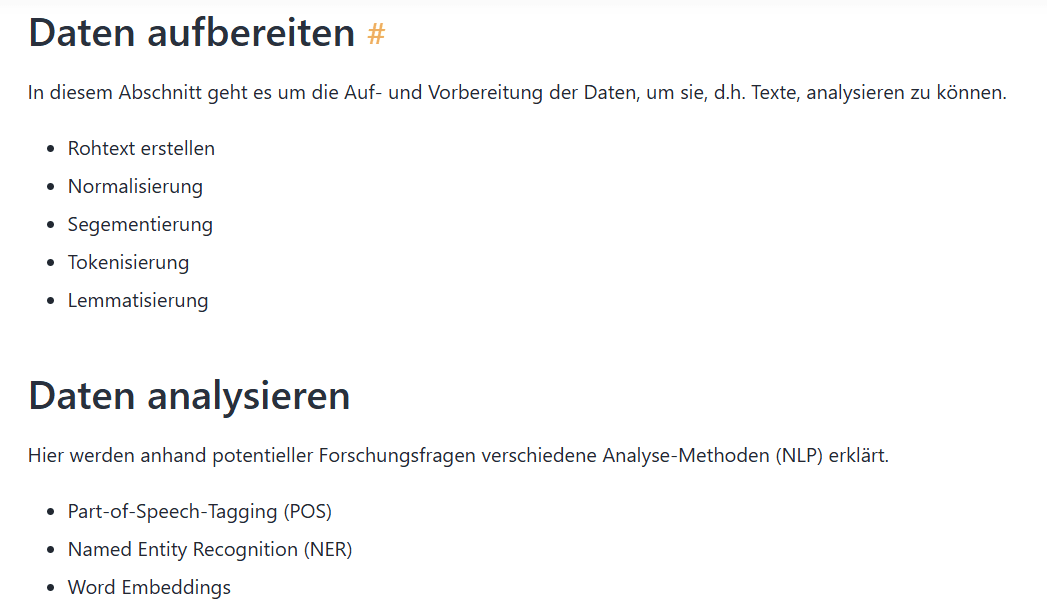Screen dimensions: 1047x603
Task: Click '(NLP)' abbreviation in the description
Action: (x=799, y=455)
